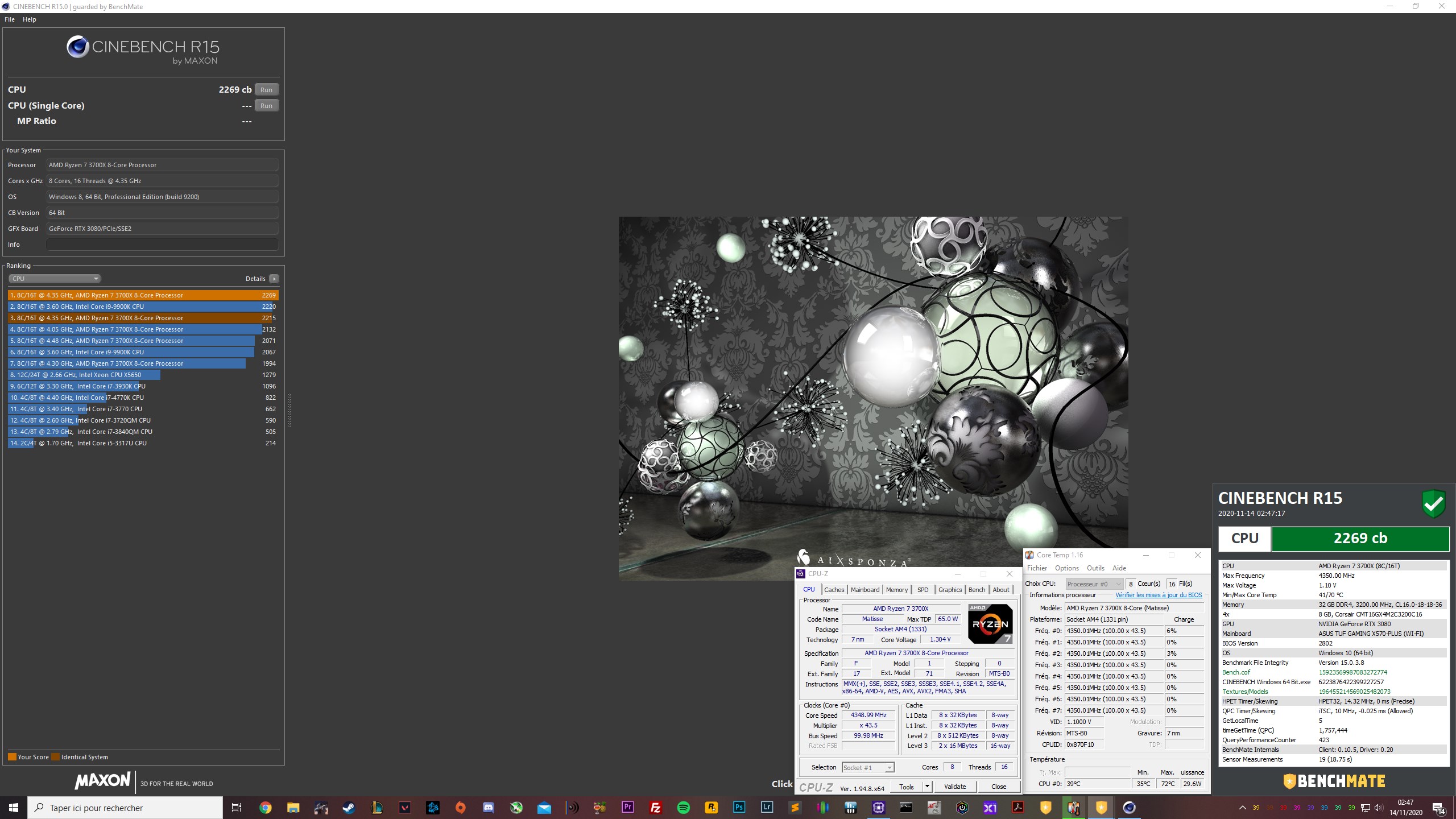The width and height of the screenshot is (1456, 819).
Task: Open Valorant from the taskbar
Action: click(x=405, y=808)
